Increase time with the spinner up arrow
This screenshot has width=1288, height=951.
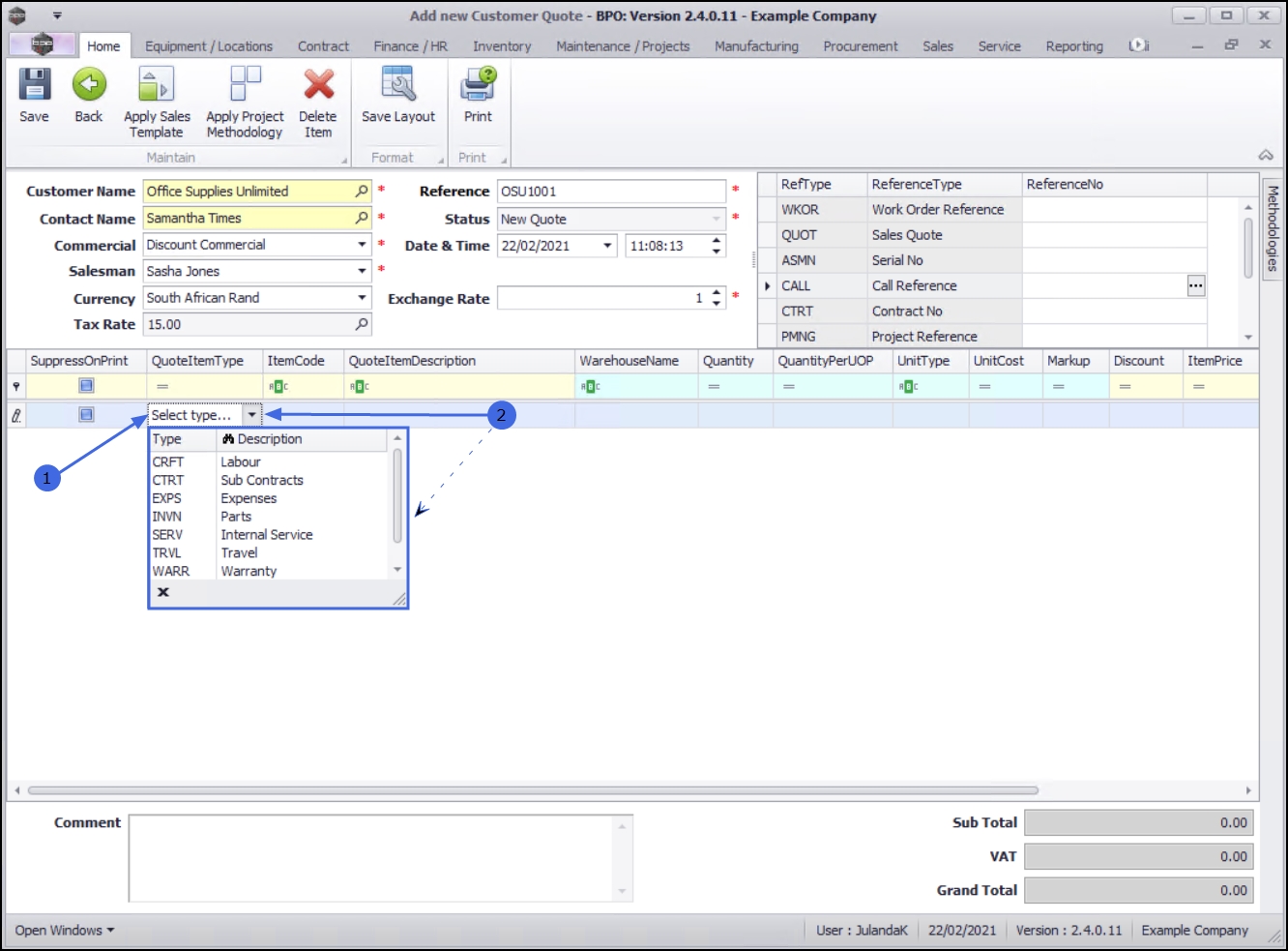pyautogui.click(x=717, y=241)
